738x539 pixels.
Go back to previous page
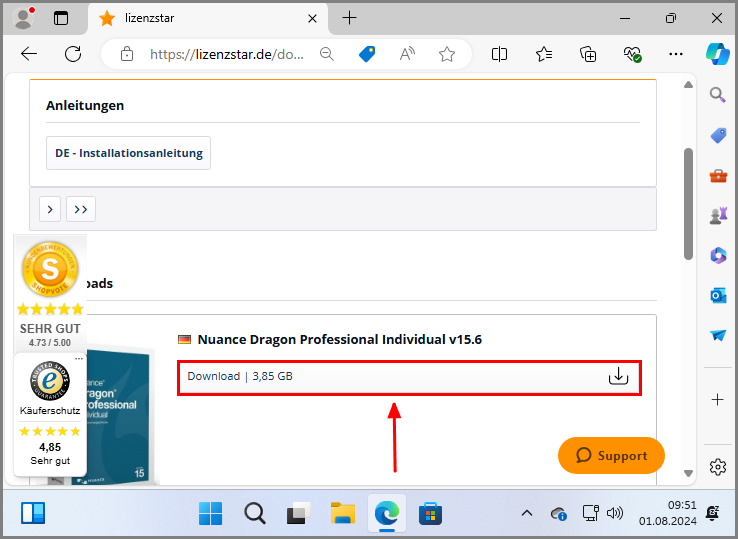pyautogui.click(x=29, y=54)
